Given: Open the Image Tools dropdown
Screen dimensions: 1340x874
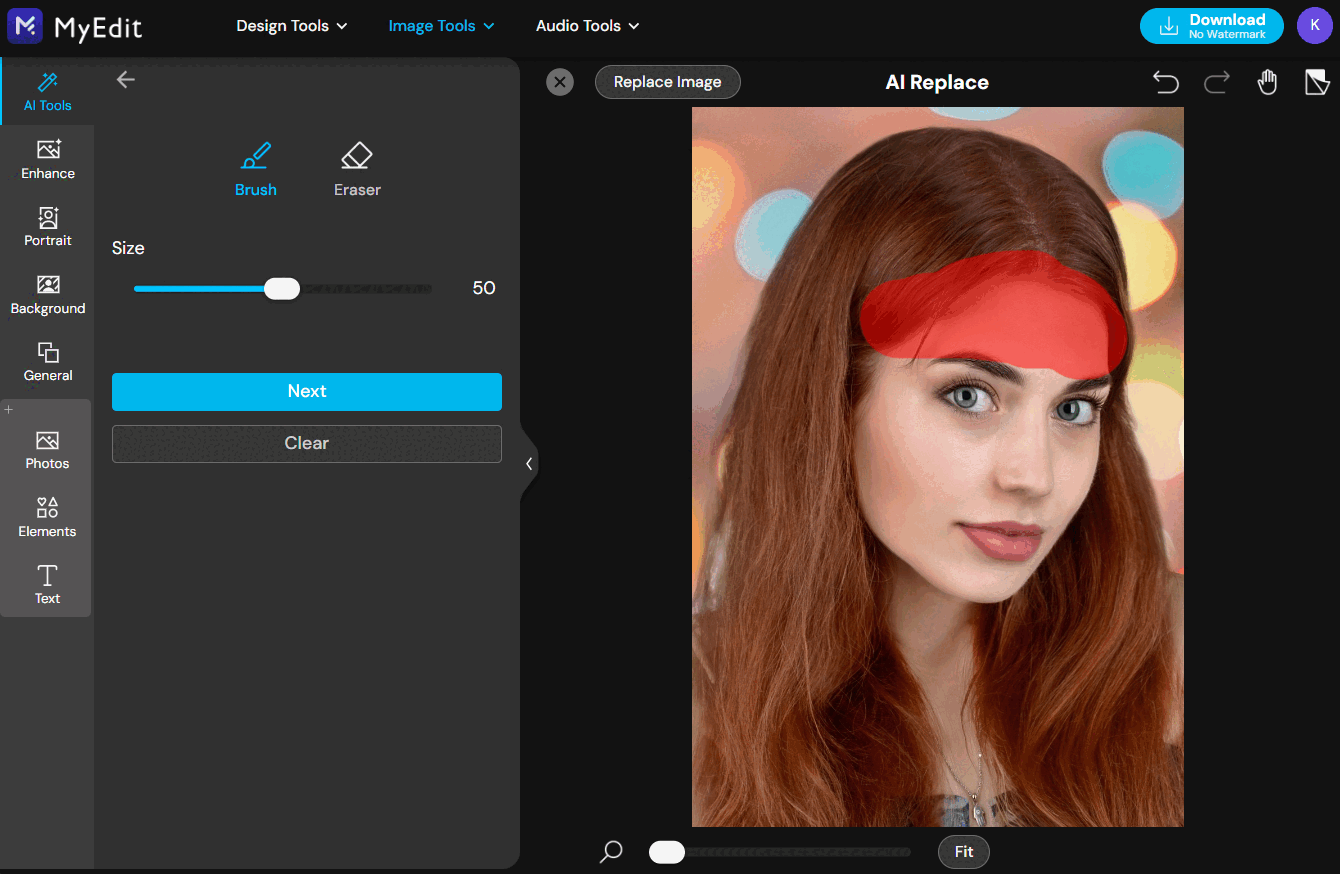Looking at the screenshot, I should (441, 26).
